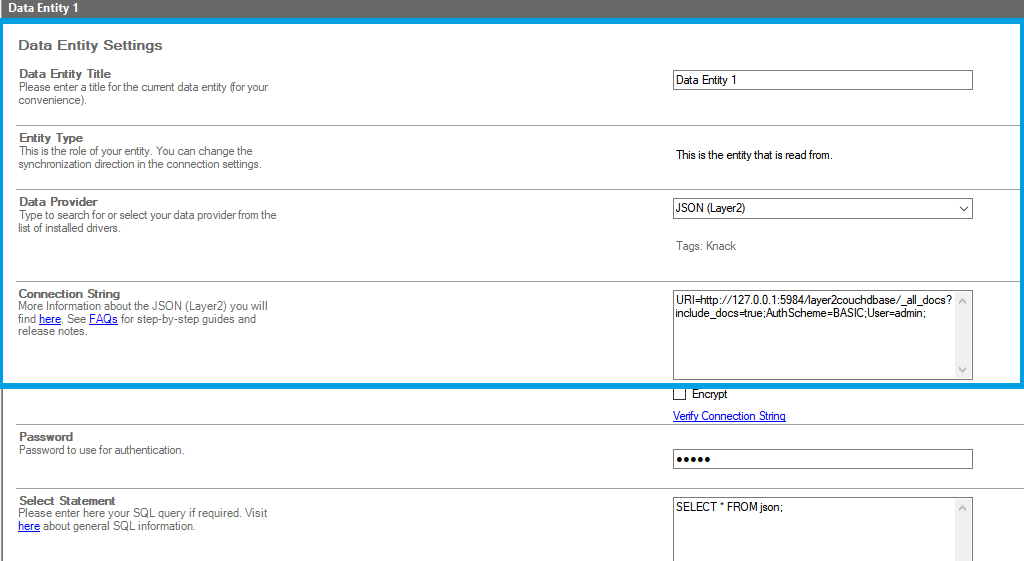Enable the Encrypt checkbox
The width and height of the screenshot is (1024, 561).
click(680, 394)
